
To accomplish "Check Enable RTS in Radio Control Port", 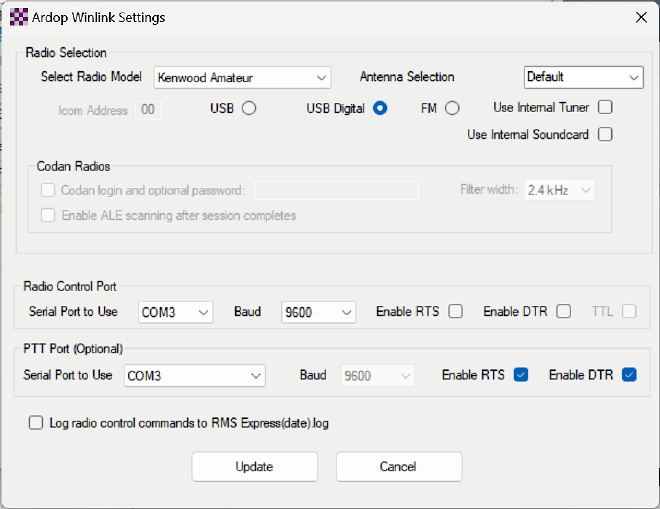I will pos(455,312).
